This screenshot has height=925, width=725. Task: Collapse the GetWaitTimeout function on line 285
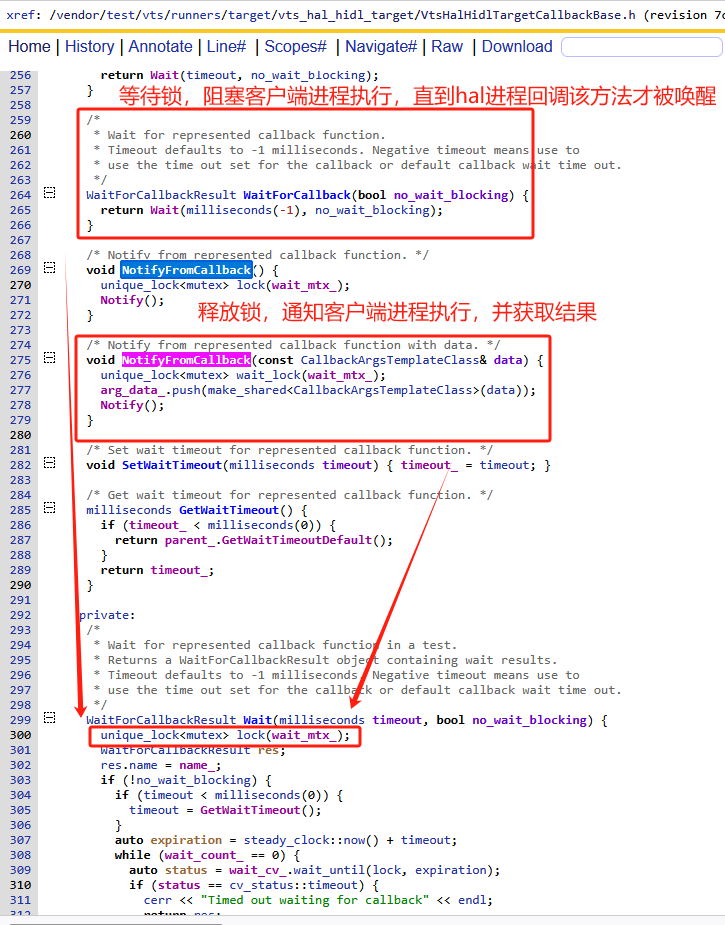[x=50, y=508]
